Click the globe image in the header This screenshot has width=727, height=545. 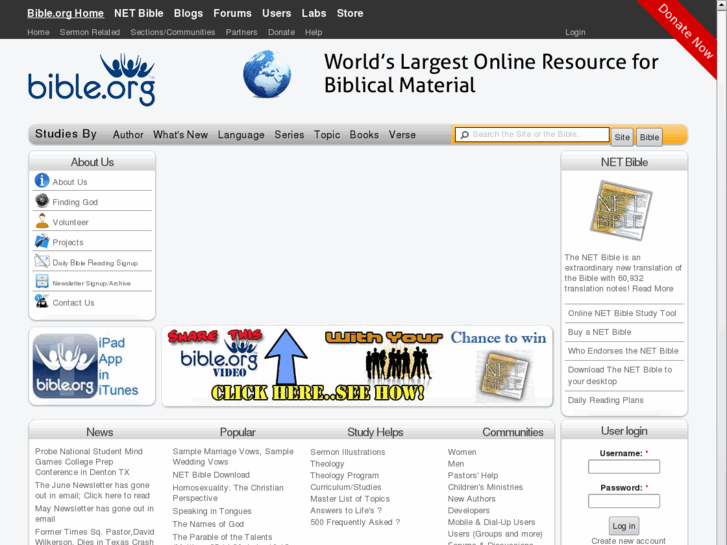point(267,74)
